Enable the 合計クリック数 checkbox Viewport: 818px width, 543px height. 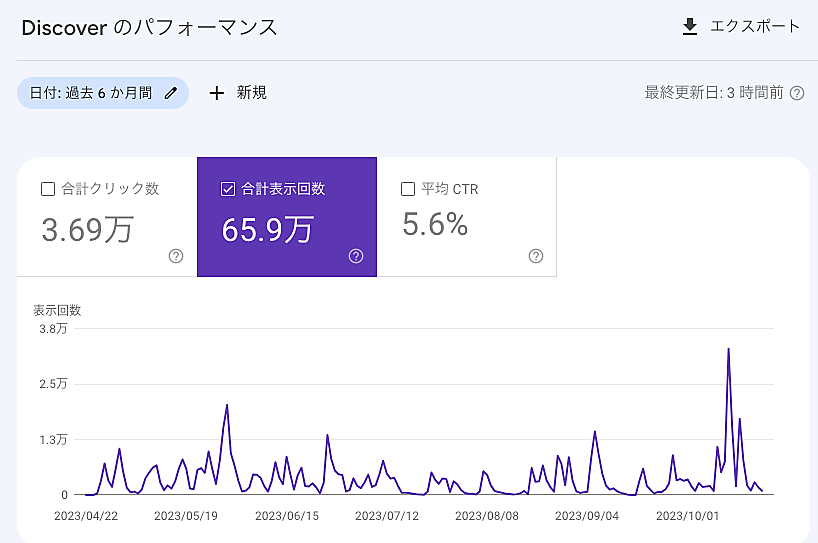pyautogui.click(x=47, y=189)
